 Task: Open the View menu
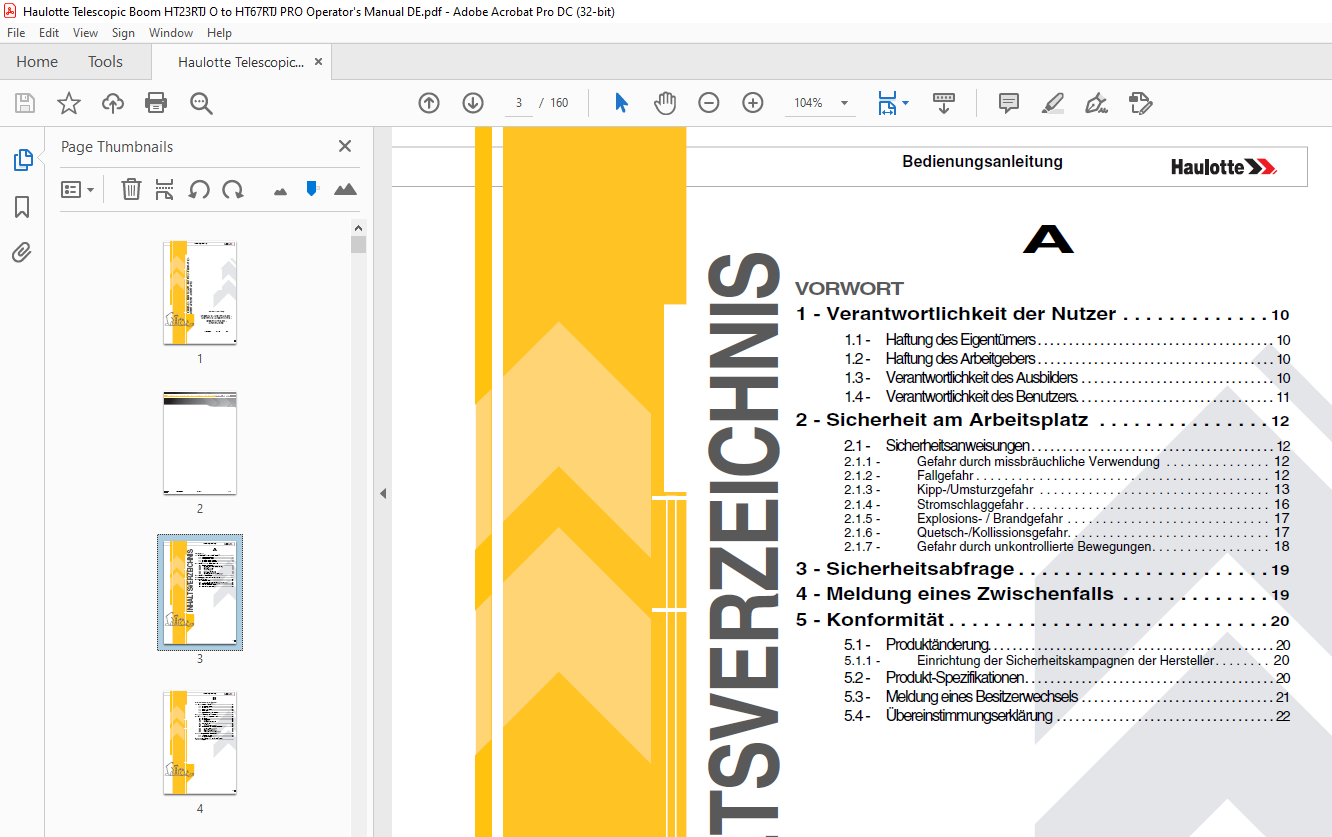(86, 33)
